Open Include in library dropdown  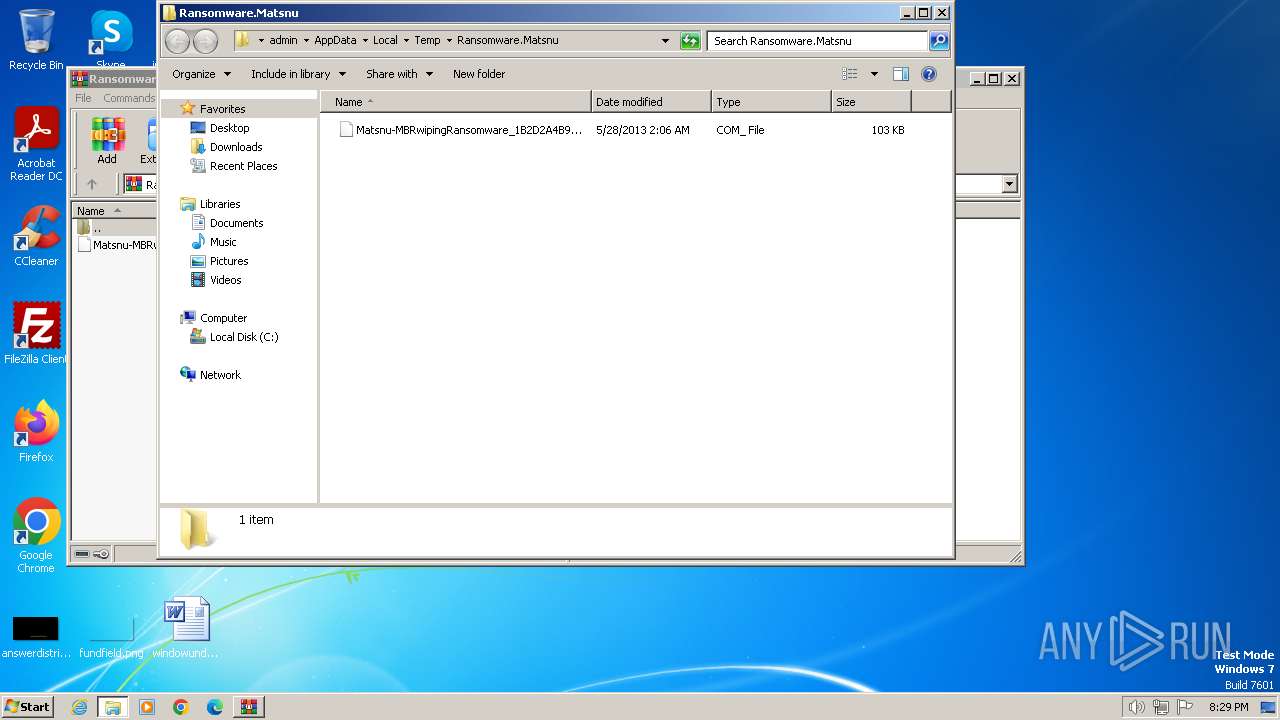click(x=298, y=74)
